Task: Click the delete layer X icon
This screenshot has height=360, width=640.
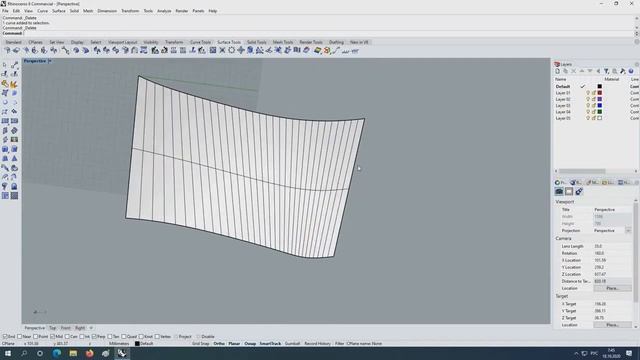Action: click(574, 71)
